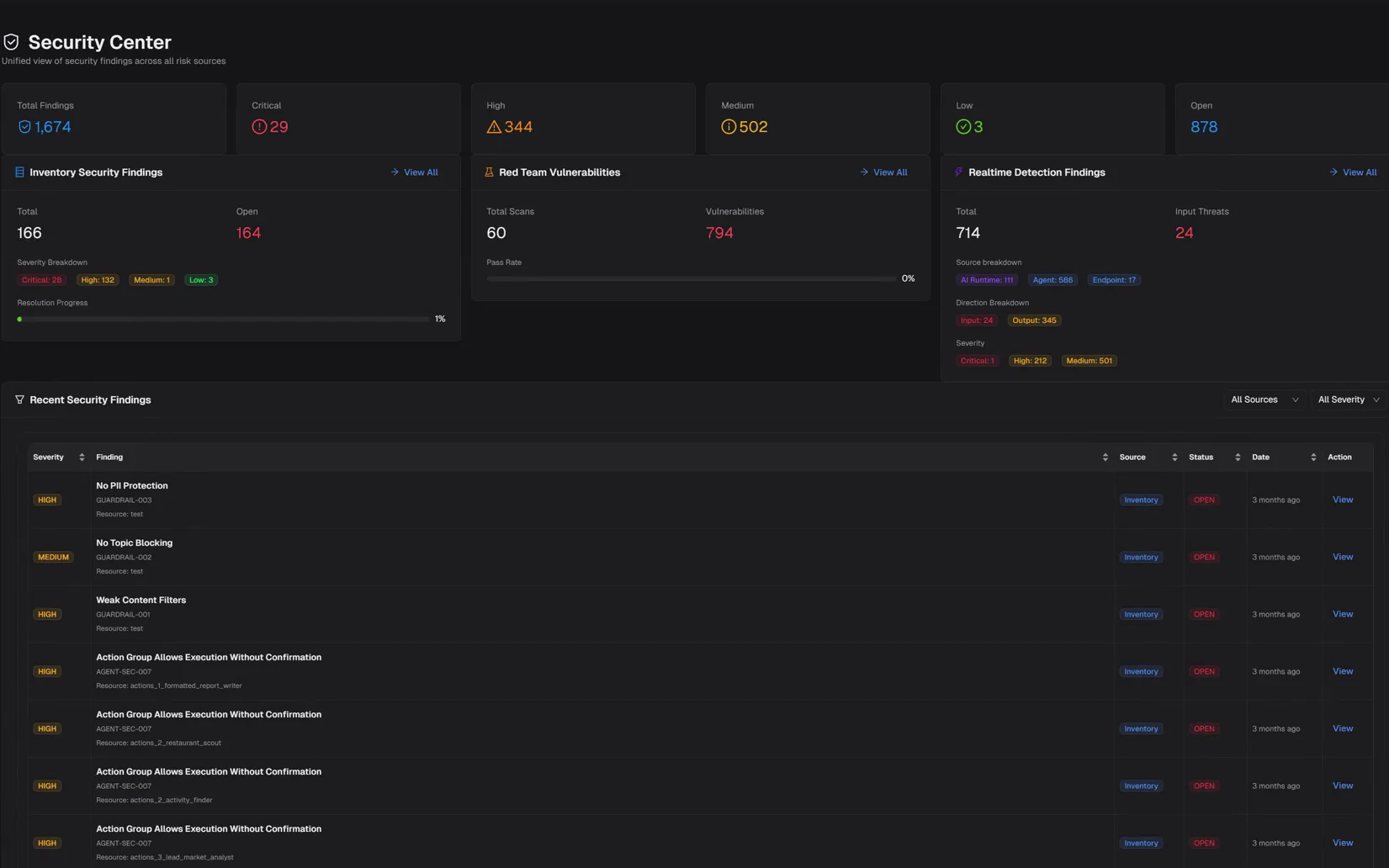Image resolution: width=1389 pixels, height=868 pixels.
Task: Click the Medium: 501 severity tag
Action: tap(1089, 361)
